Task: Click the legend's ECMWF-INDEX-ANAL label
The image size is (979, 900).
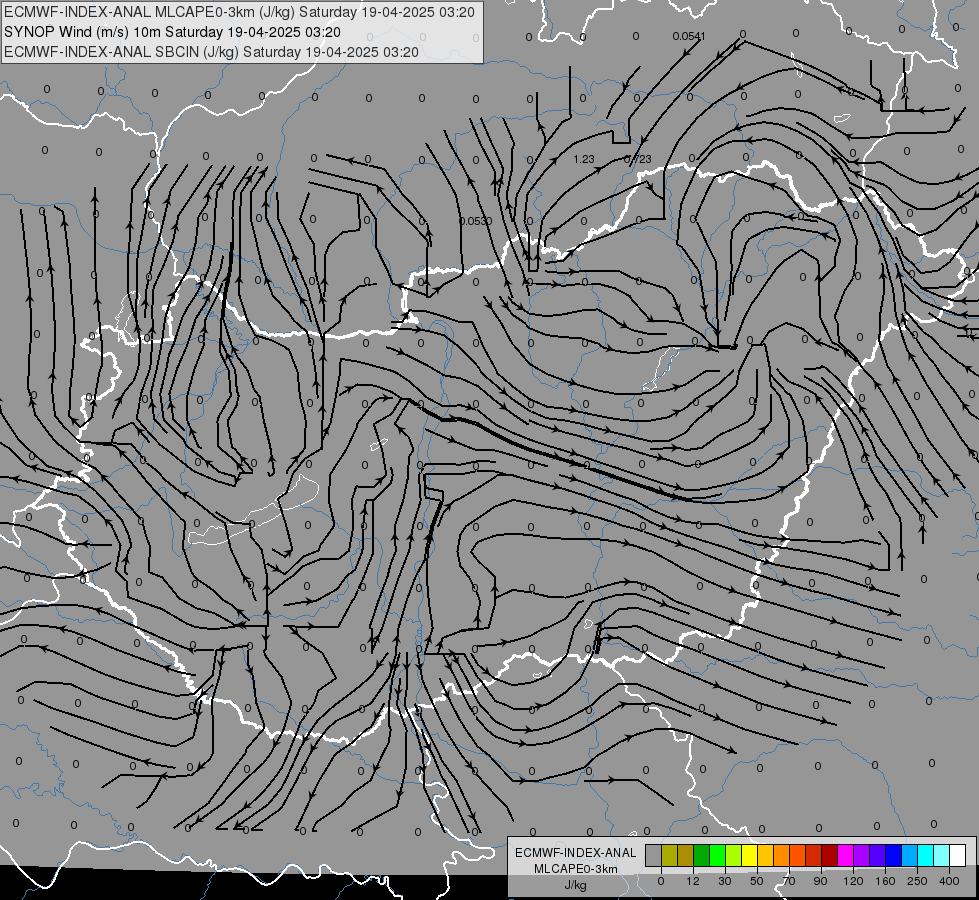Action: coord(576,853)
